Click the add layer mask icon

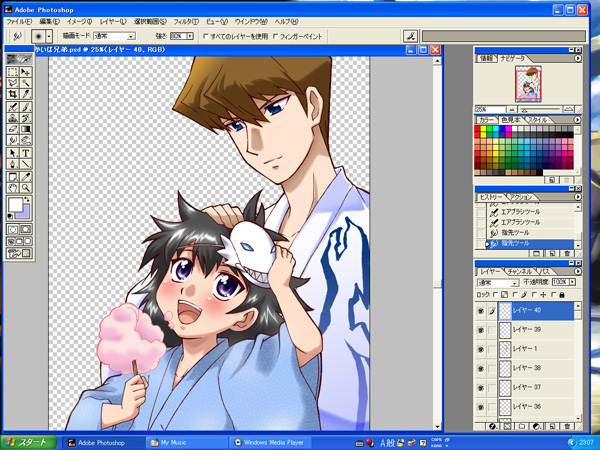(x=507, y=426)
